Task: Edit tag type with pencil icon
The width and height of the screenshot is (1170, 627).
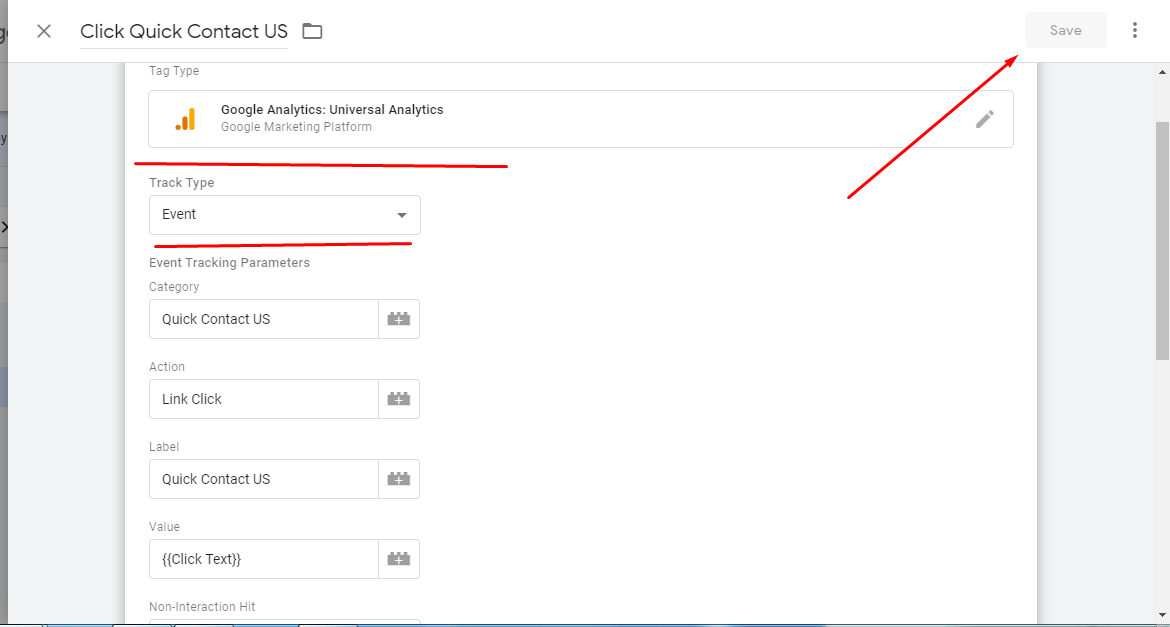Action: pyautogui.click(x=985, y=119)
